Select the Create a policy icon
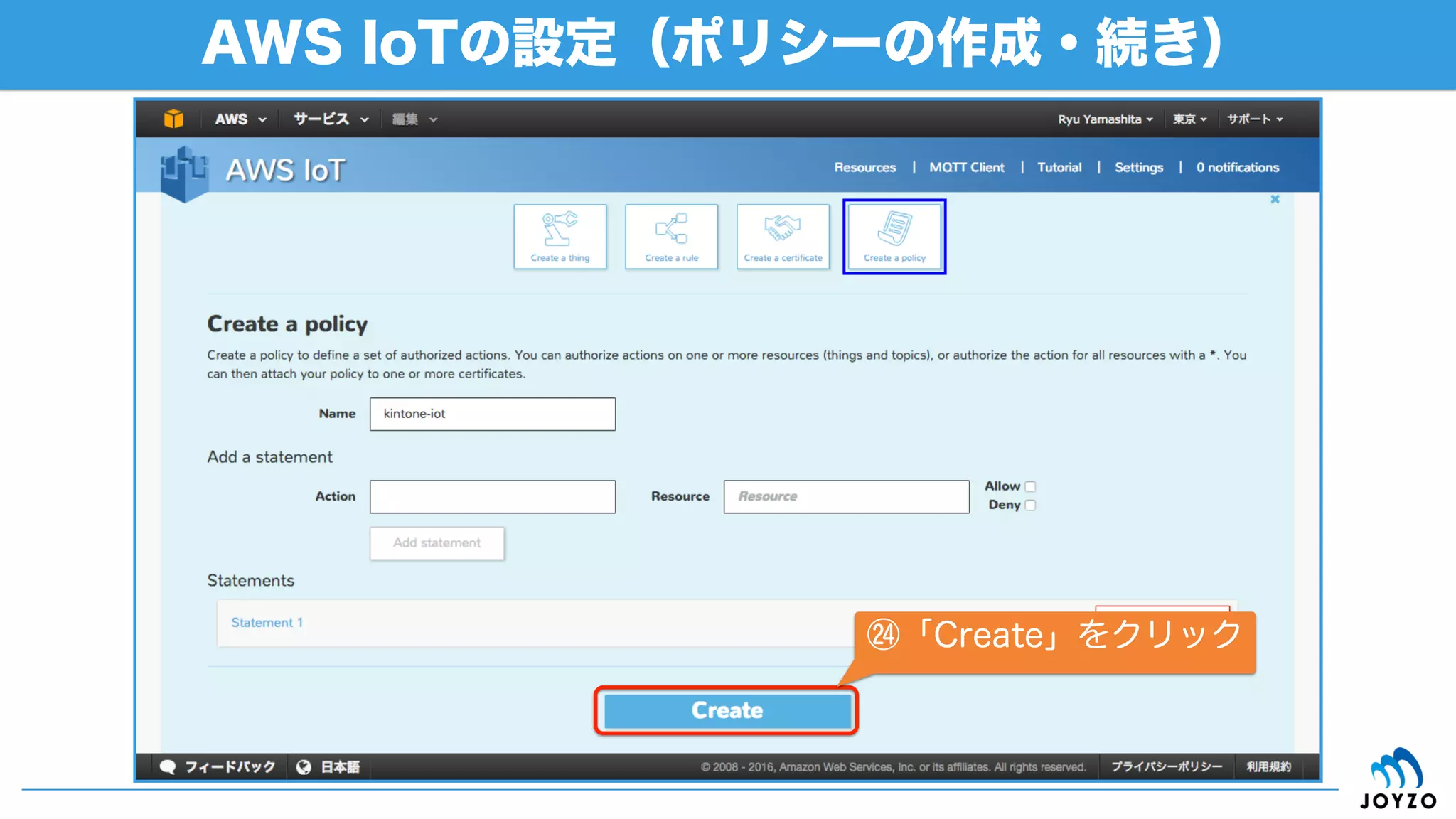 click(894, 237)
